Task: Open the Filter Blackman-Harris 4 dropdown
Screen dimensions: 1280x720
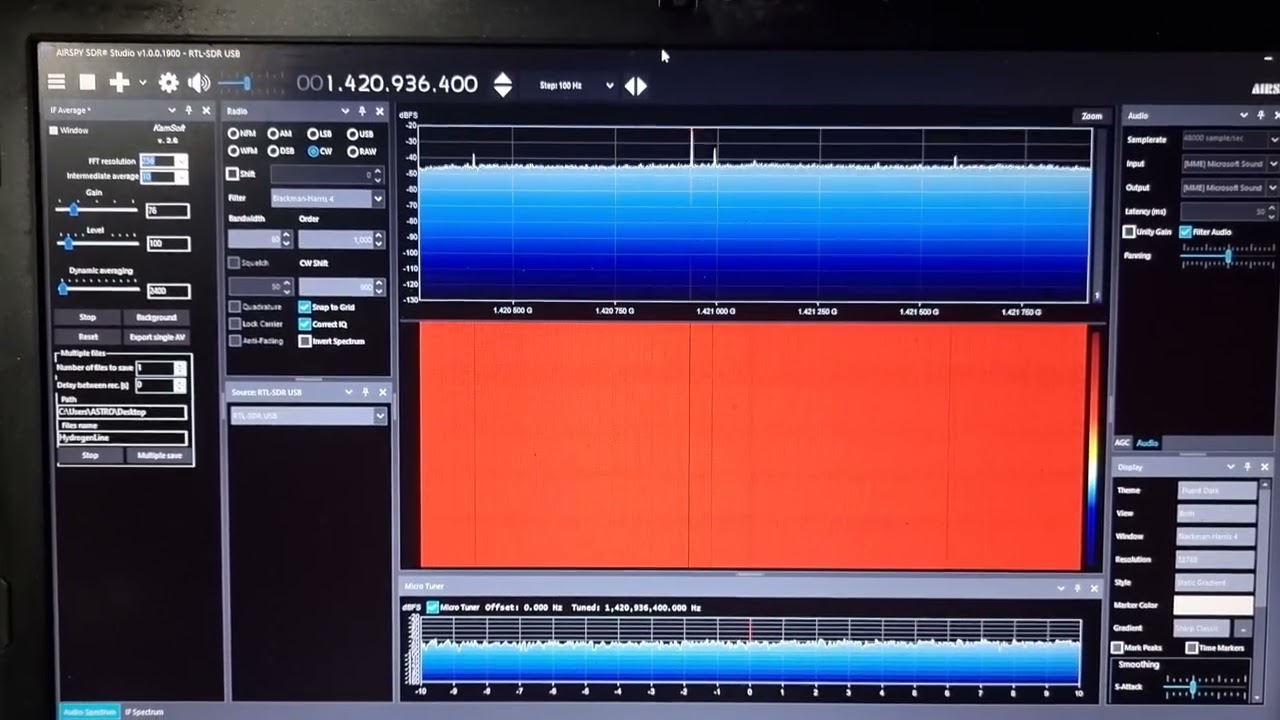Action: tap(328, 199)
